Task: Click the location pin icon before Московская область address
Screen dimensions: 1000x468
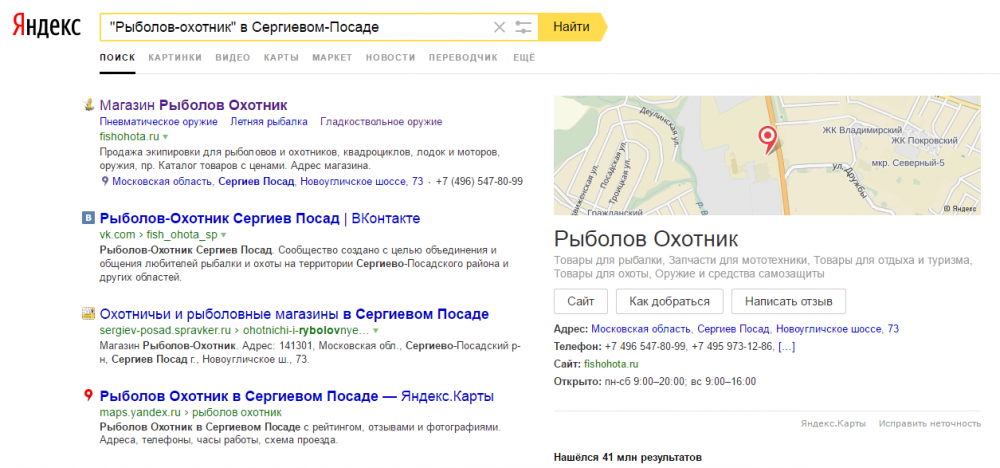Action: (x=105, y=182)
